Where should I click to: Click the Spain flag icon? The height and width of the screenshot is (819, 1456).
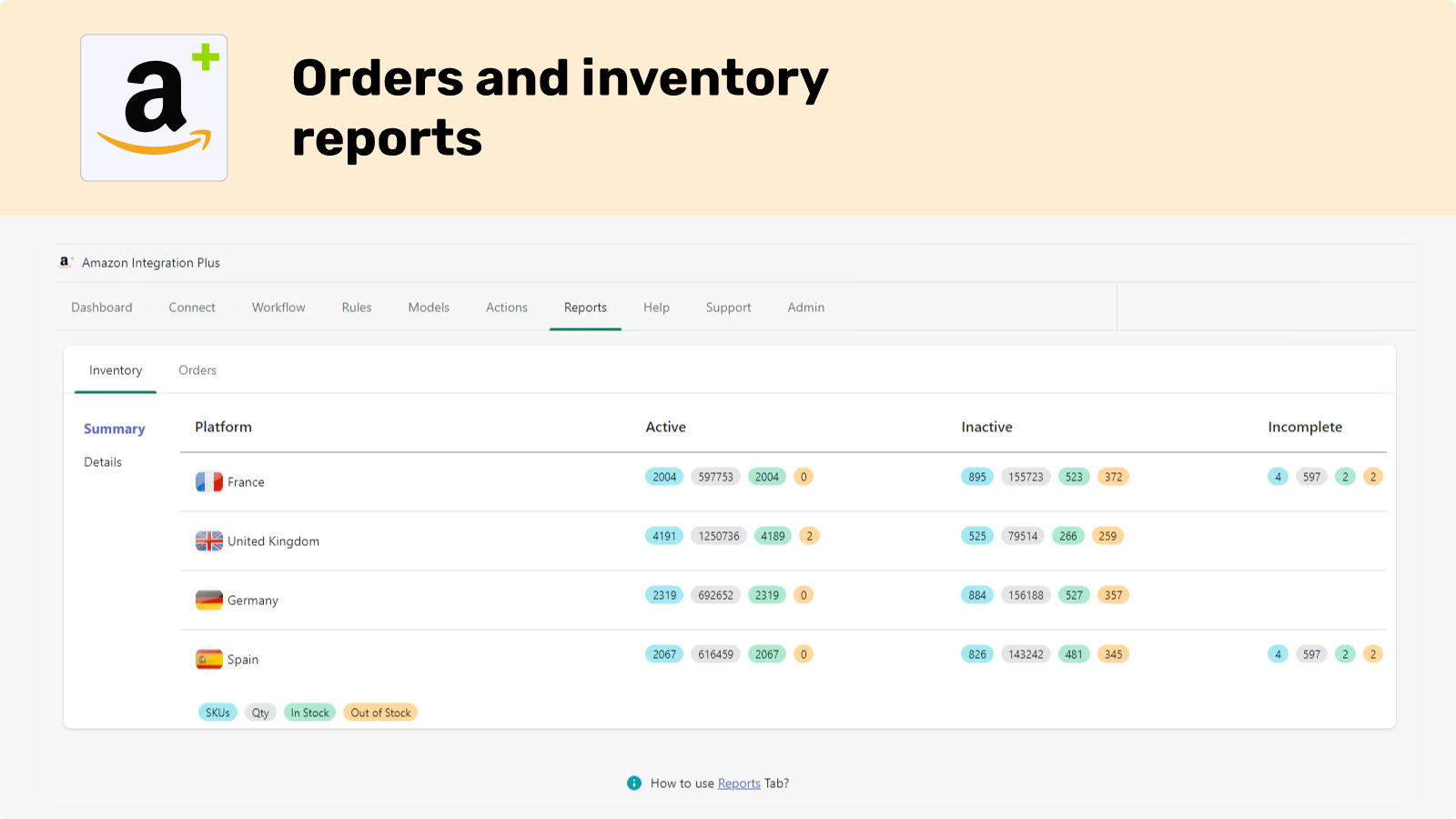[209, 659]
